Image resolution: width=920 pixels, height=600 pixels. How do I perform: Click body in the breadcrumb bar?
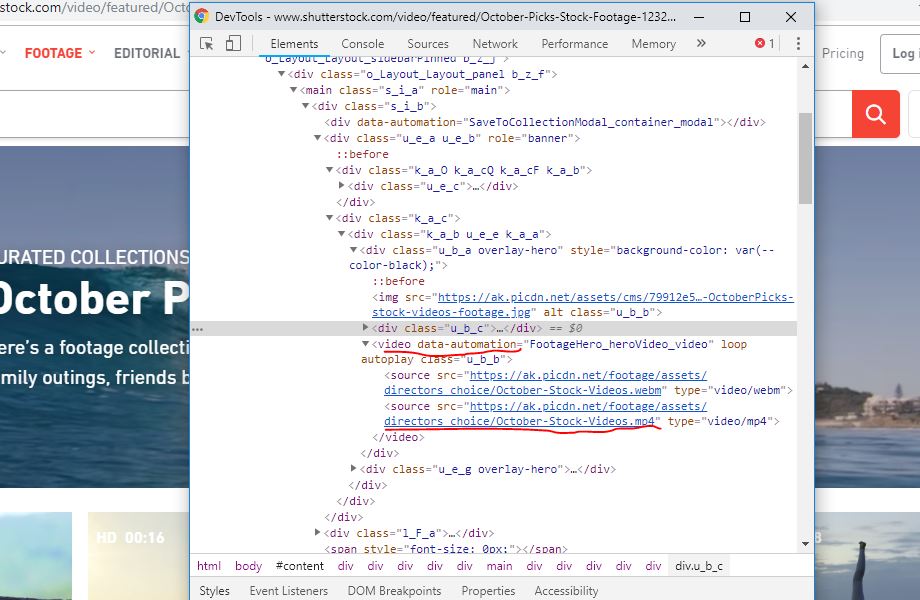248,566
